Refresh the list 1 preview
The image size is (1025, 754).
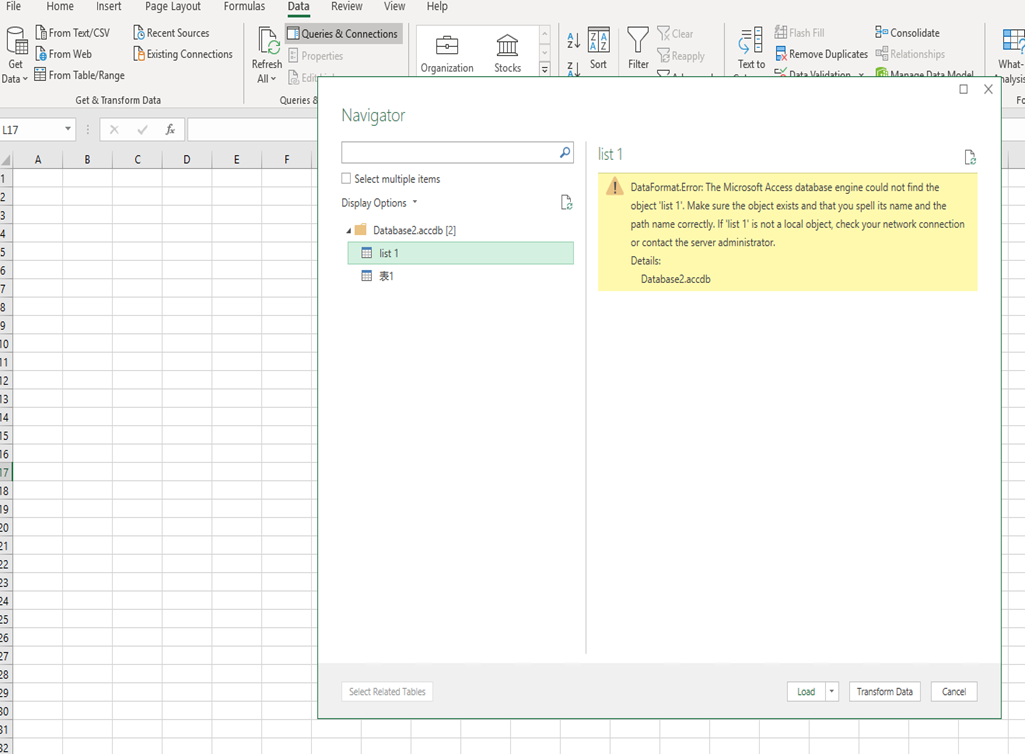click(970, 157)
